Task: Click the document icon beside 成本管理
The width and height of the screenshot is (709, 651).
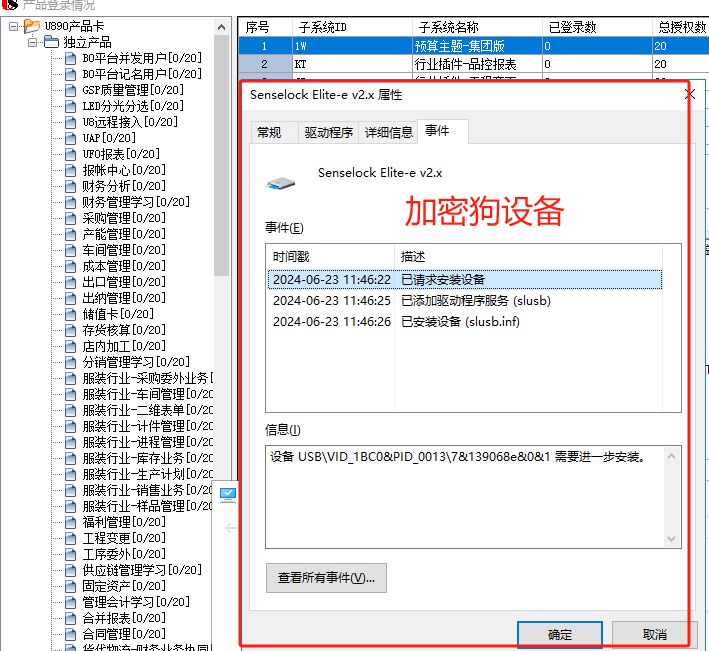Action: point(70,266)
